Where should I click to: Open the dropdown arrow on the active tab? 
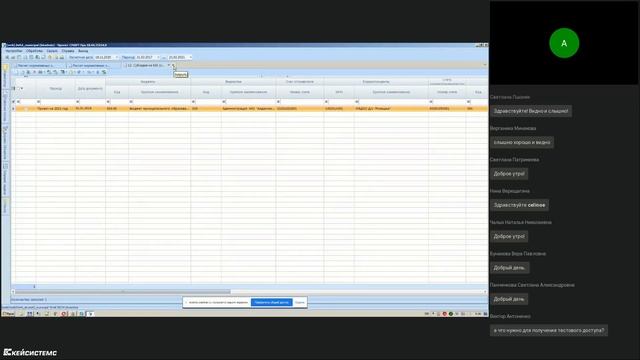(x=169, y=65)
